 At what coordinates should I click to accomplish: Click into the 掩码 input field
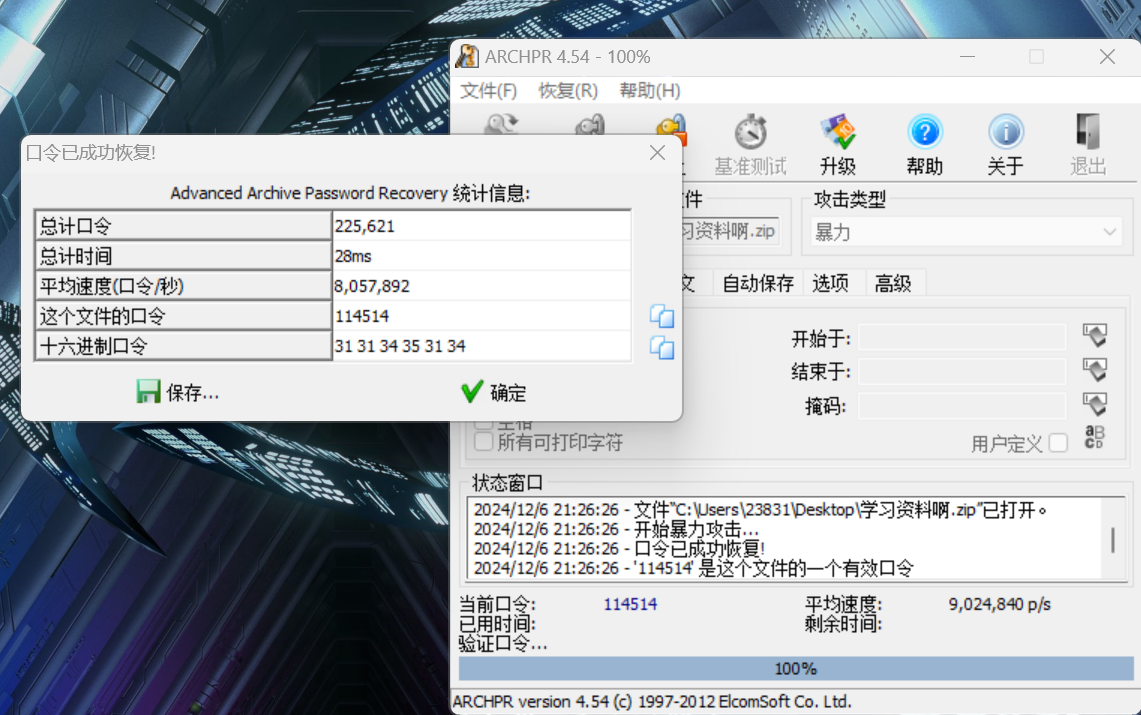961,405
